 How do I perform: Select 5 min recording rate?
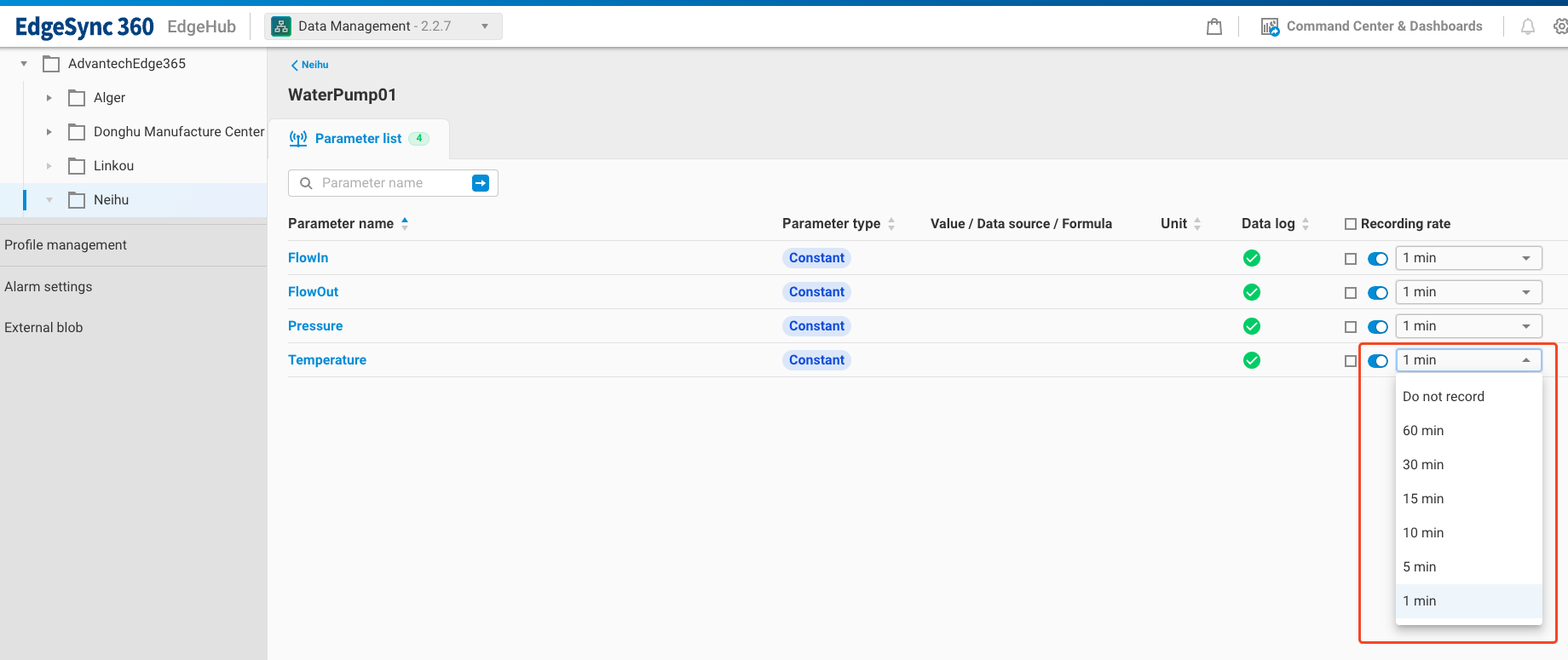click(x=1468, y=567)
